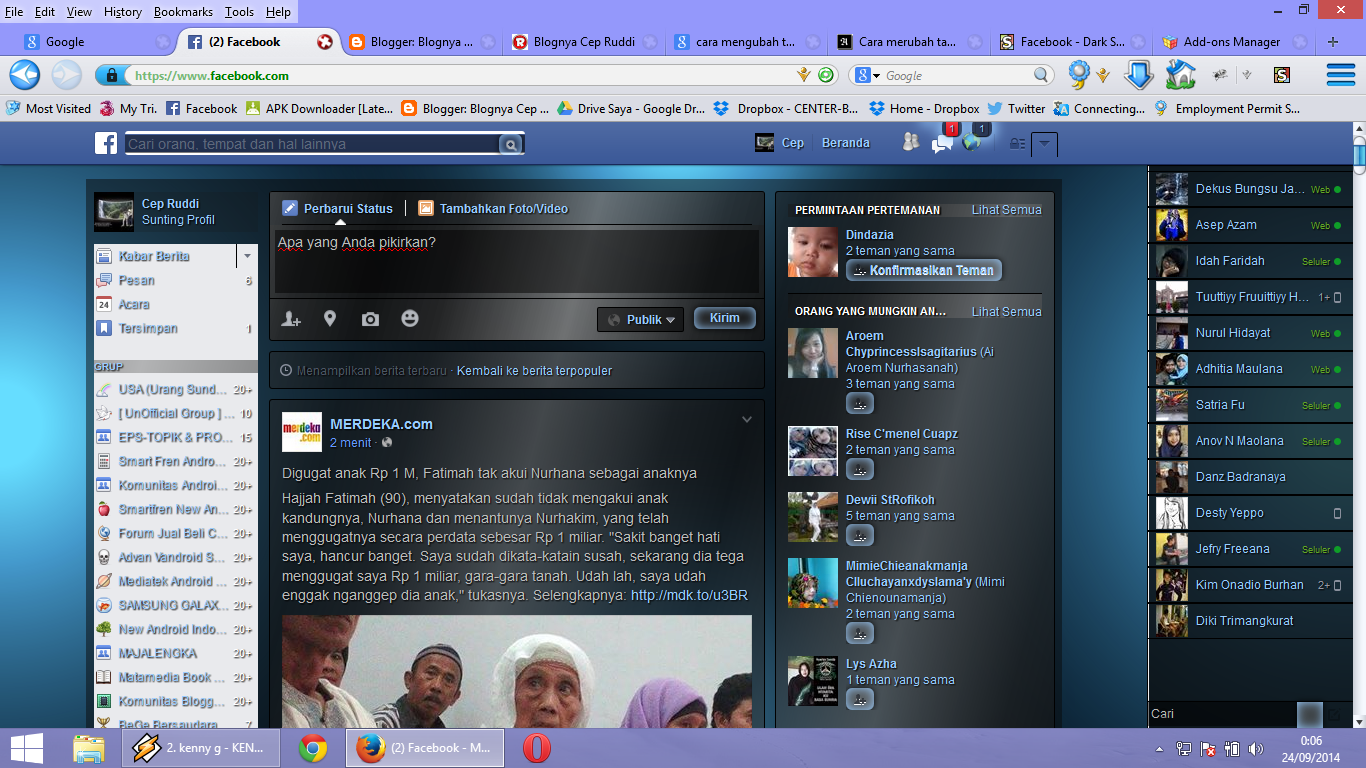Screen dimensions: 1366x768
Task: Open Opera from the taskbar
Action: (x=536, y=748)
